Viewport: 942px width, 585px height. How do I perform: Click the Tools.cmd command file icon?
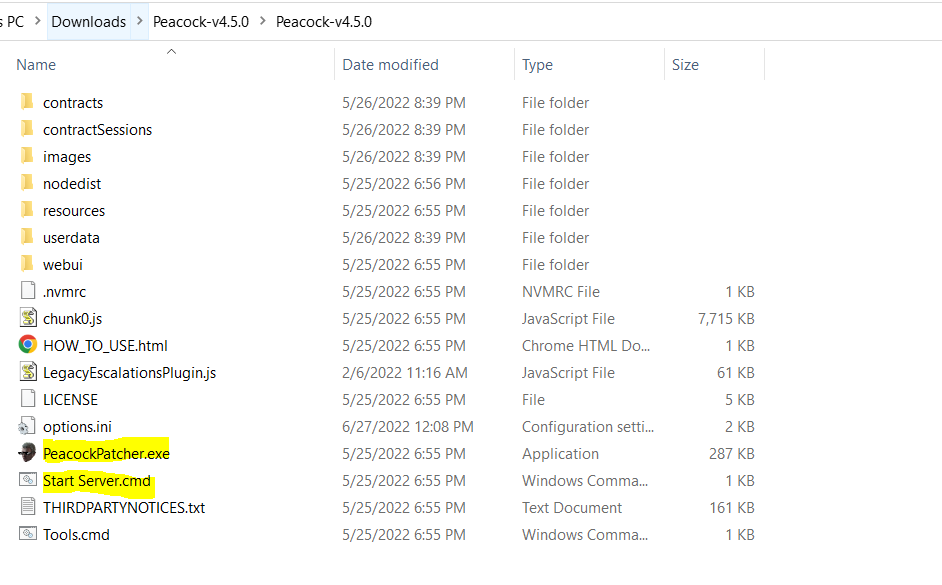pyautogui.click(x=29, y=534)
